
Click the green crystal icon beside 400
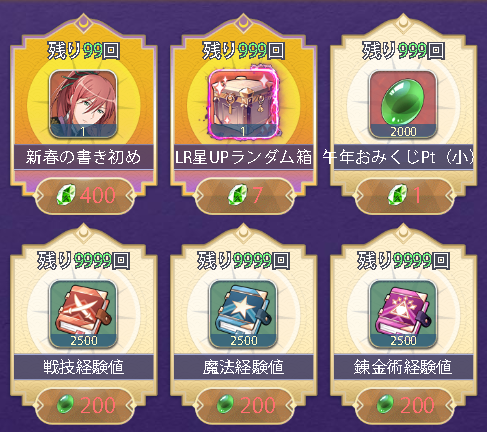(x=66, y=195)
